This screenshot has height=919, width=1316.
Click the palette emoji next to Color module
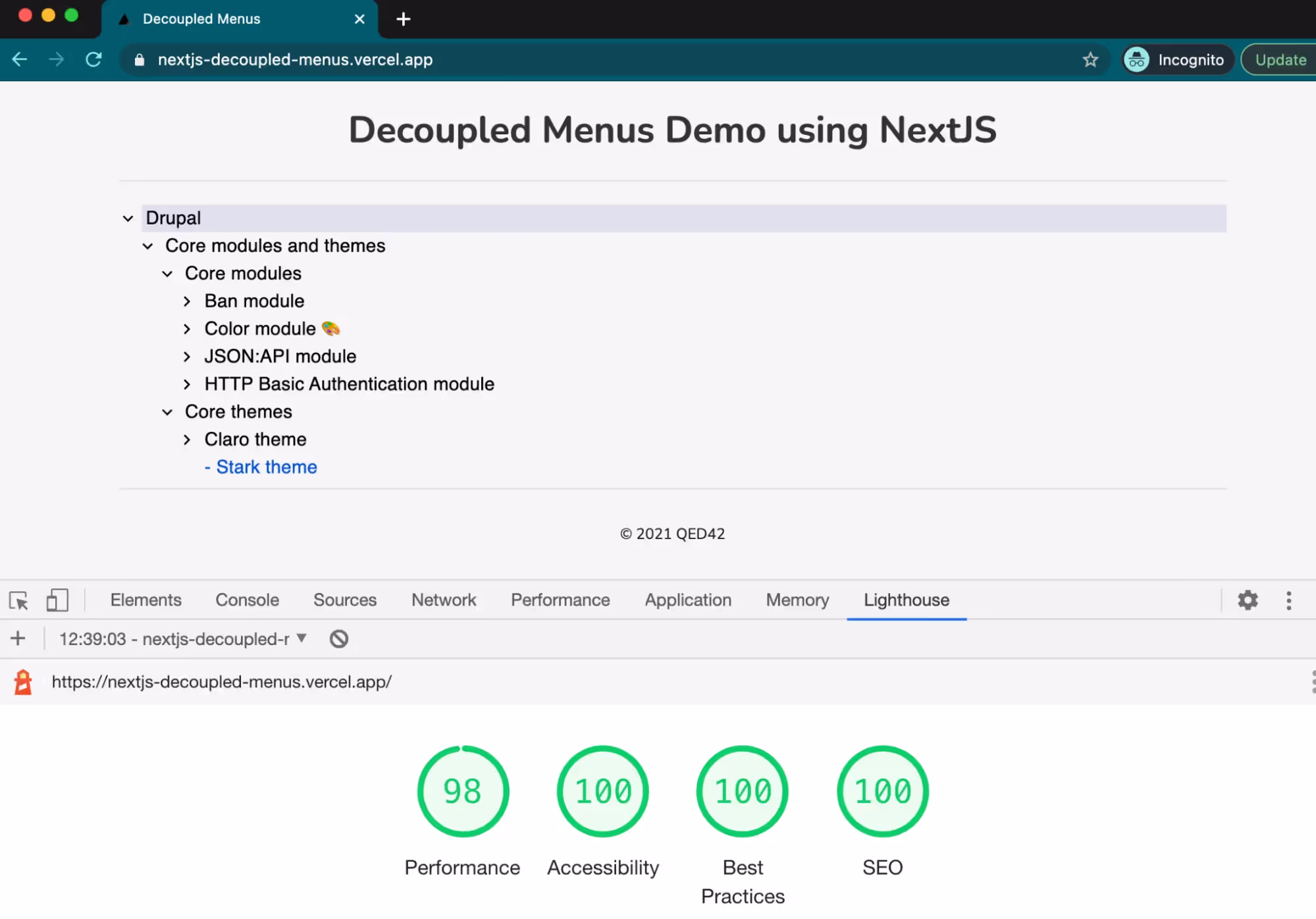pyautogui.click(x=330, y=328)
